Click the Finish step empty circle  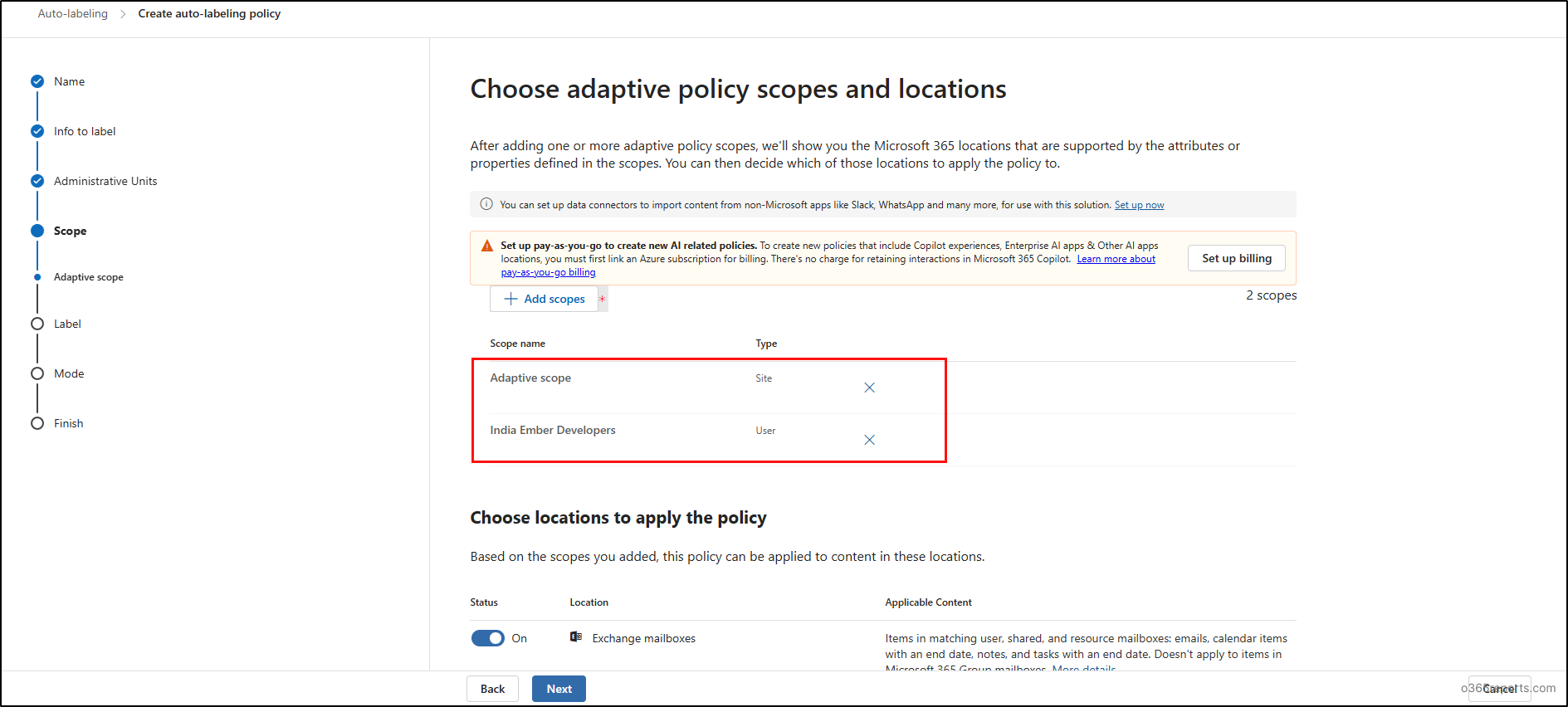(x=37, y=423)
